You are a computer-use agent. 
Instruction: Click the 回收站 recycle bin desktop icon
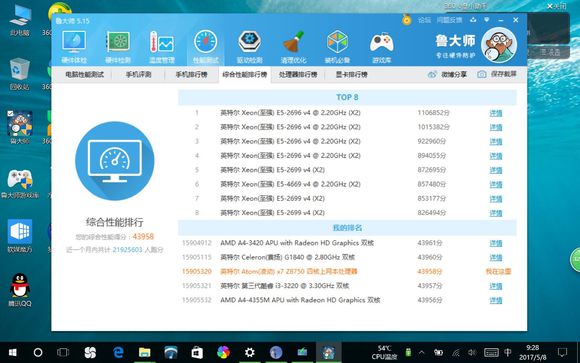(x=20, y=74)
